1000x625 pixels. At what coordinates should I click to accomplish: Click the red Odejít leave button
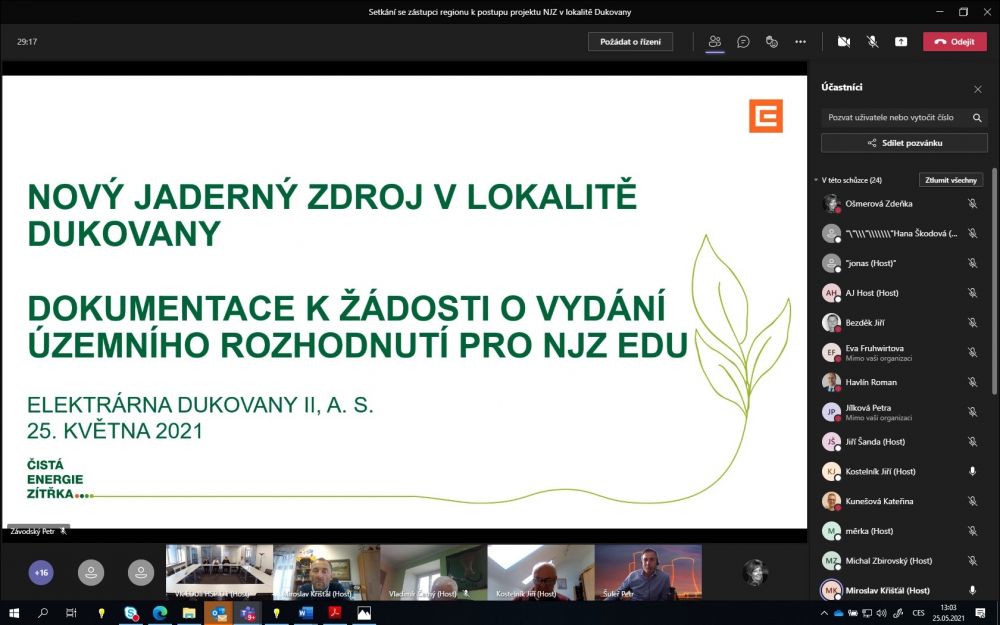click(x=955, y=41)
